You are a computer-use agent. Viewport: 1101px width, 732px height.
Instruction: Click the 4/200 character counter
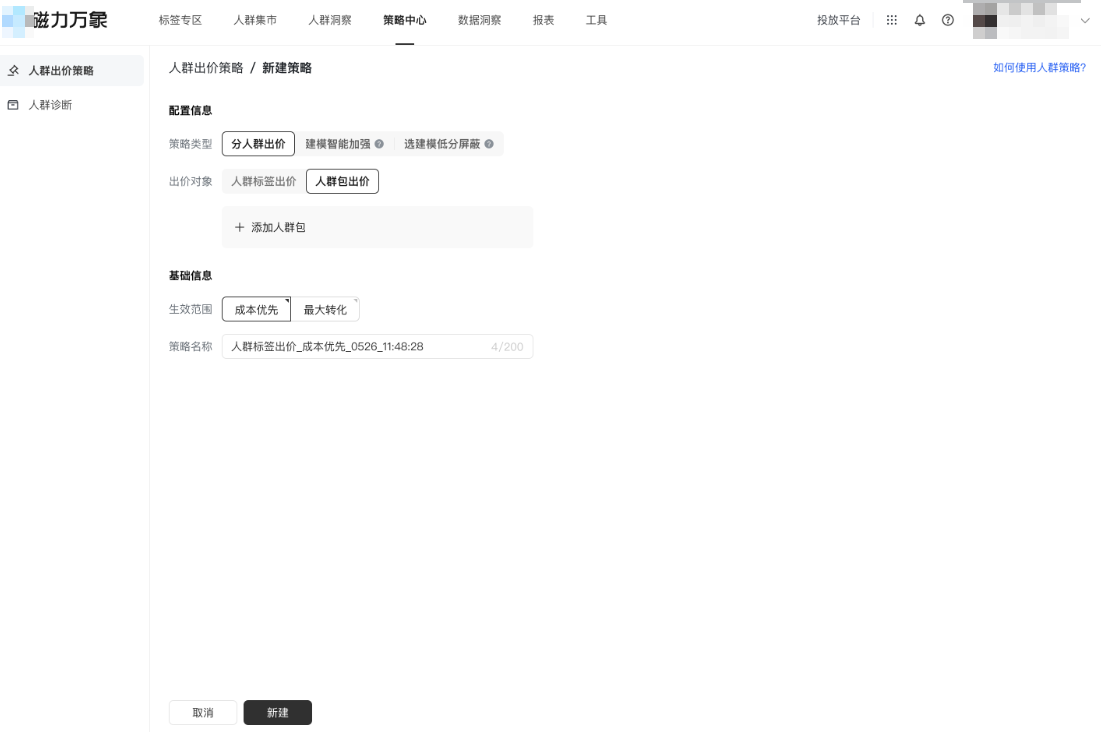(x=507, y=347)
